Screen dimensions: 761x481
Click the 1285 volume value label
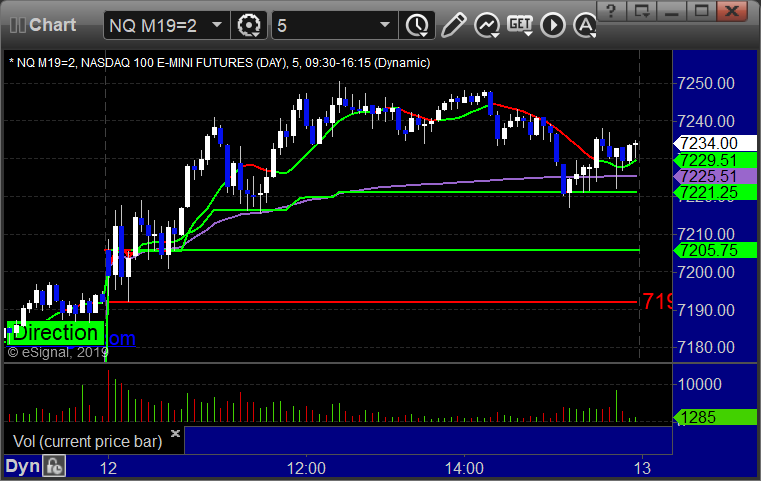coord(714,417)
